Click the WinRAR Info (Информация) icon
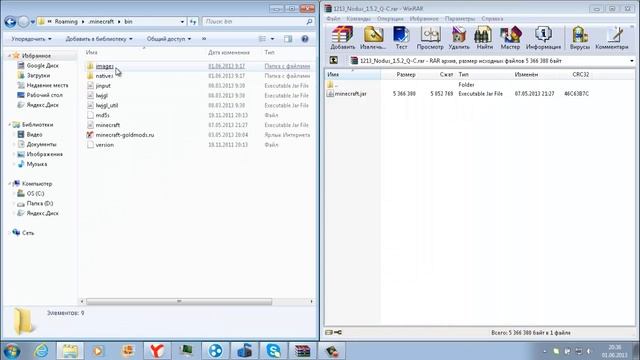 click(x=543, y=38)
